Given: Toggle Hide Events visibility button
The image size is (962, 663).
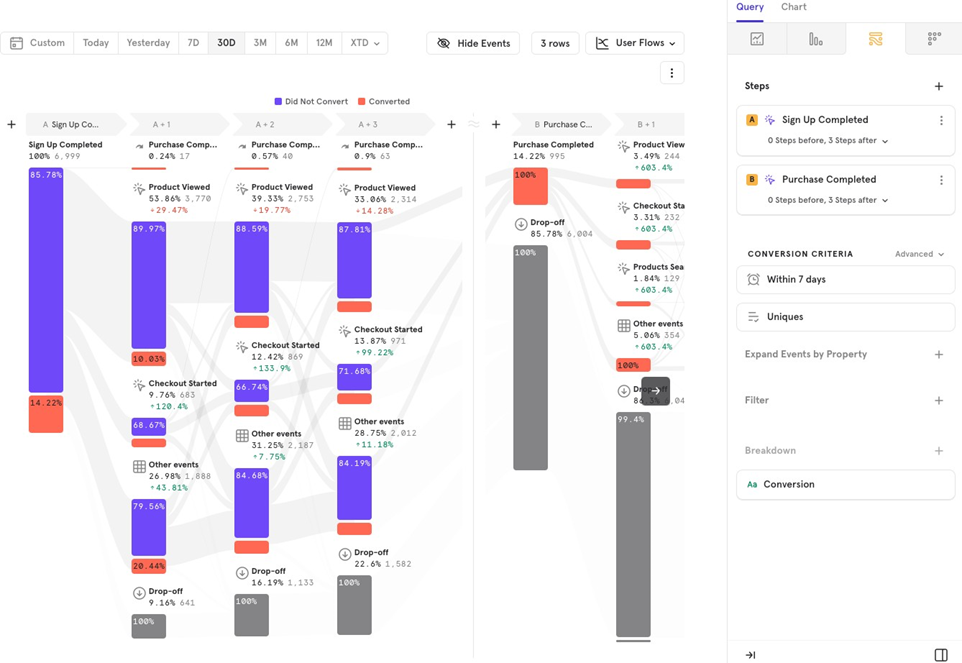Looking at the screenshot, I should coord(474,43).
